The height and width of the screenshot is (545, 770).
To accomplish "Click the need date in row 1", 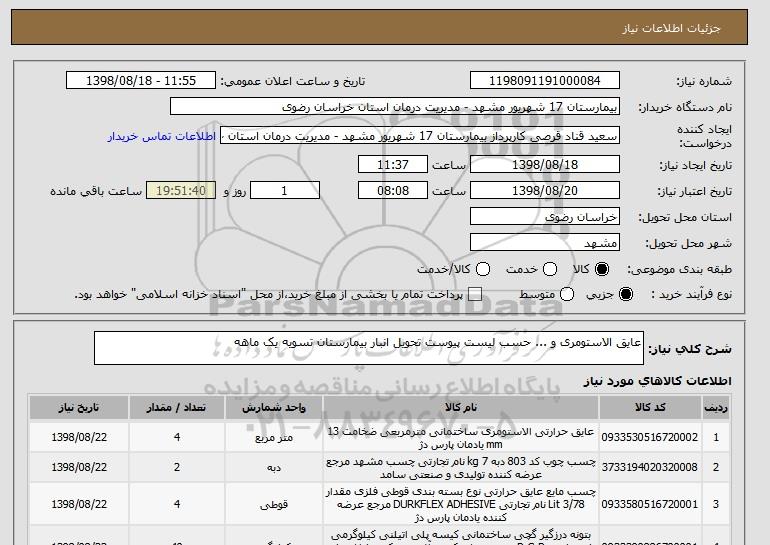I will click(x=79, y=437).
